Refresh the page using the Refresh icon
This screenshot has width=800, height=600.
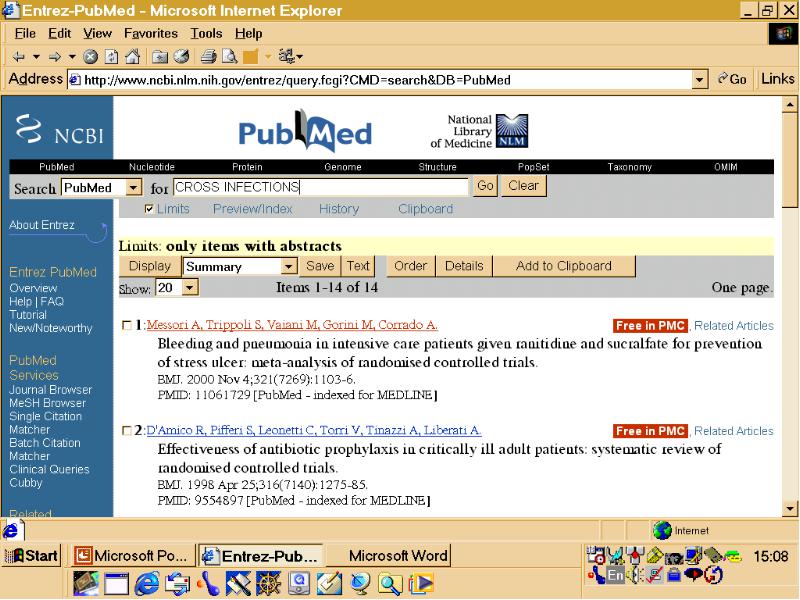coord(111,56)
